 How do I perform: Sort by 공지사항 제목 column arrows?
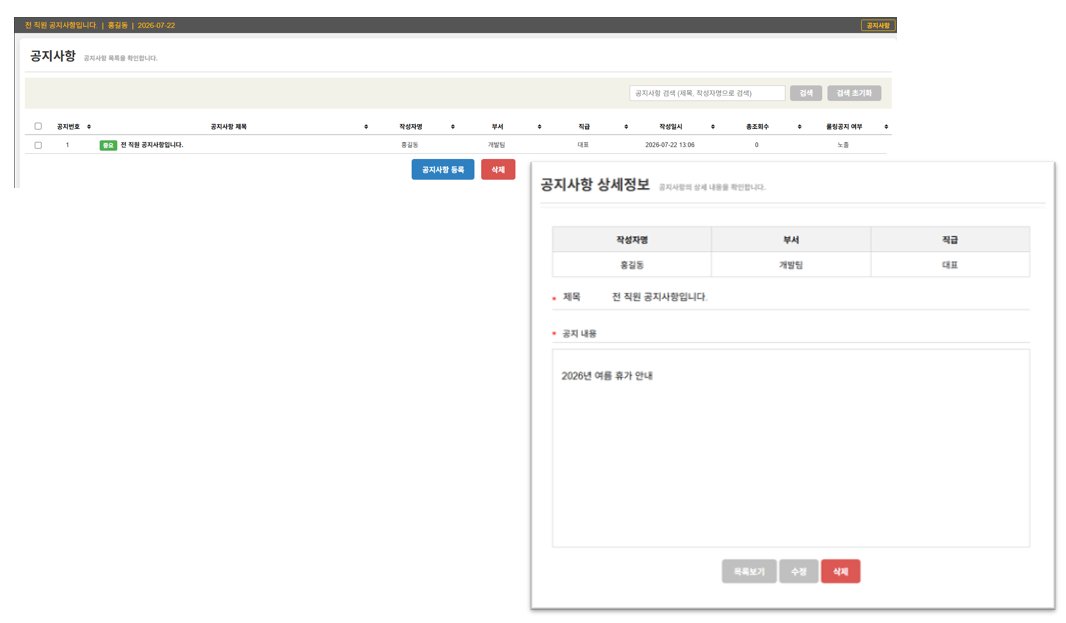tap(366, 127)
